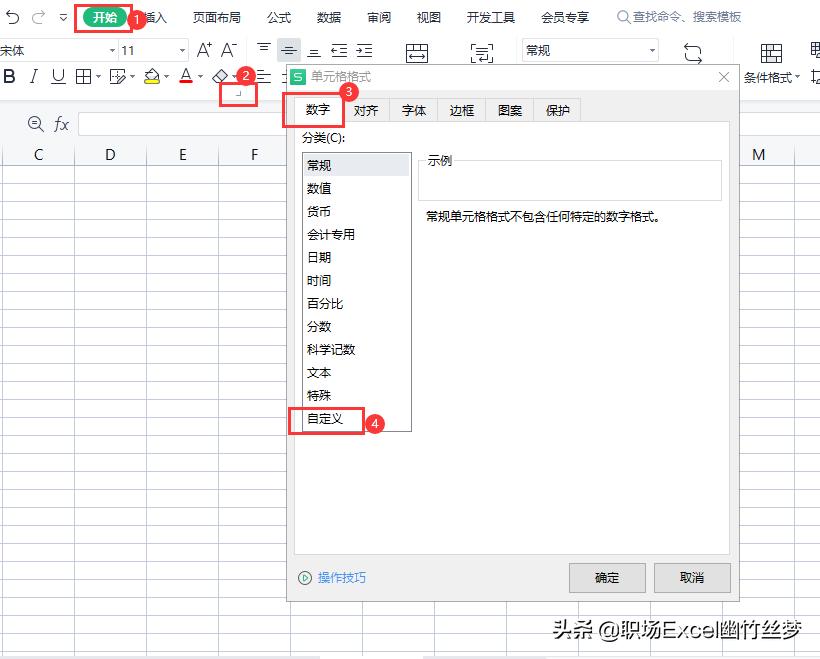Click the undo arrow icon
The width and height of the screenshot is (820, 659).
(10, 15)
